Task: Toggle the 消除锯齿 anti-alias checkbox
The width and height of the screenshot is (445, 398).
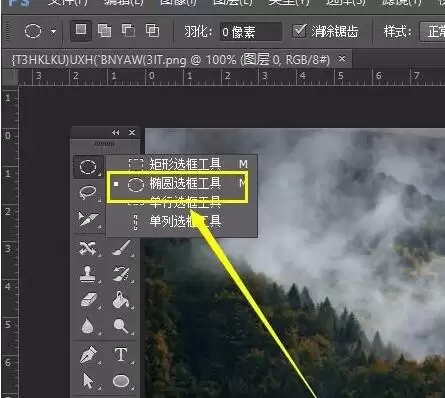Action: (299, 31)
